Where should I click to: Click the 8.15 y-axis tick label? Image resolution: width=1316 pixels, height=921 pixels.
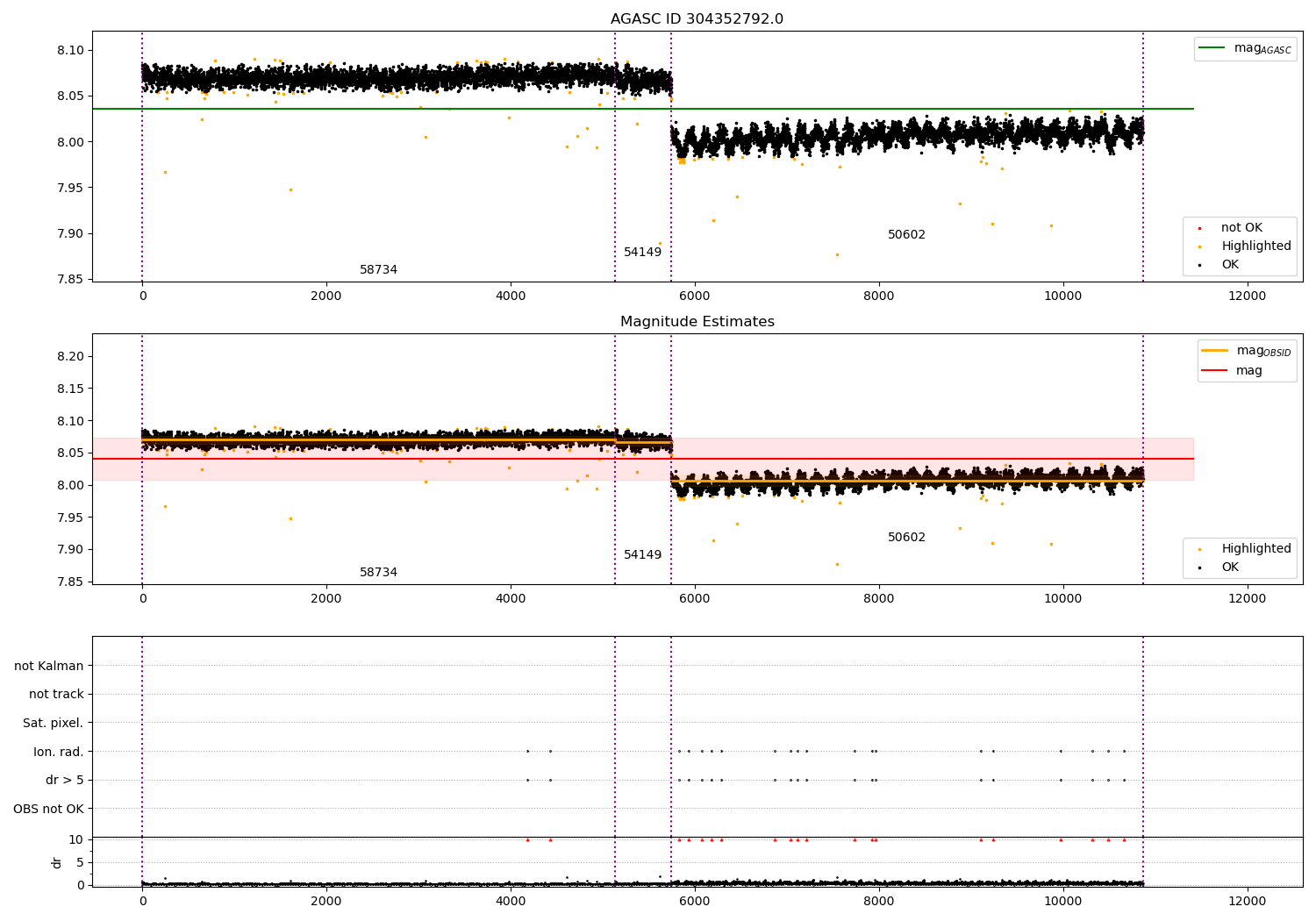pyautogui.click(x=70, y=389)
